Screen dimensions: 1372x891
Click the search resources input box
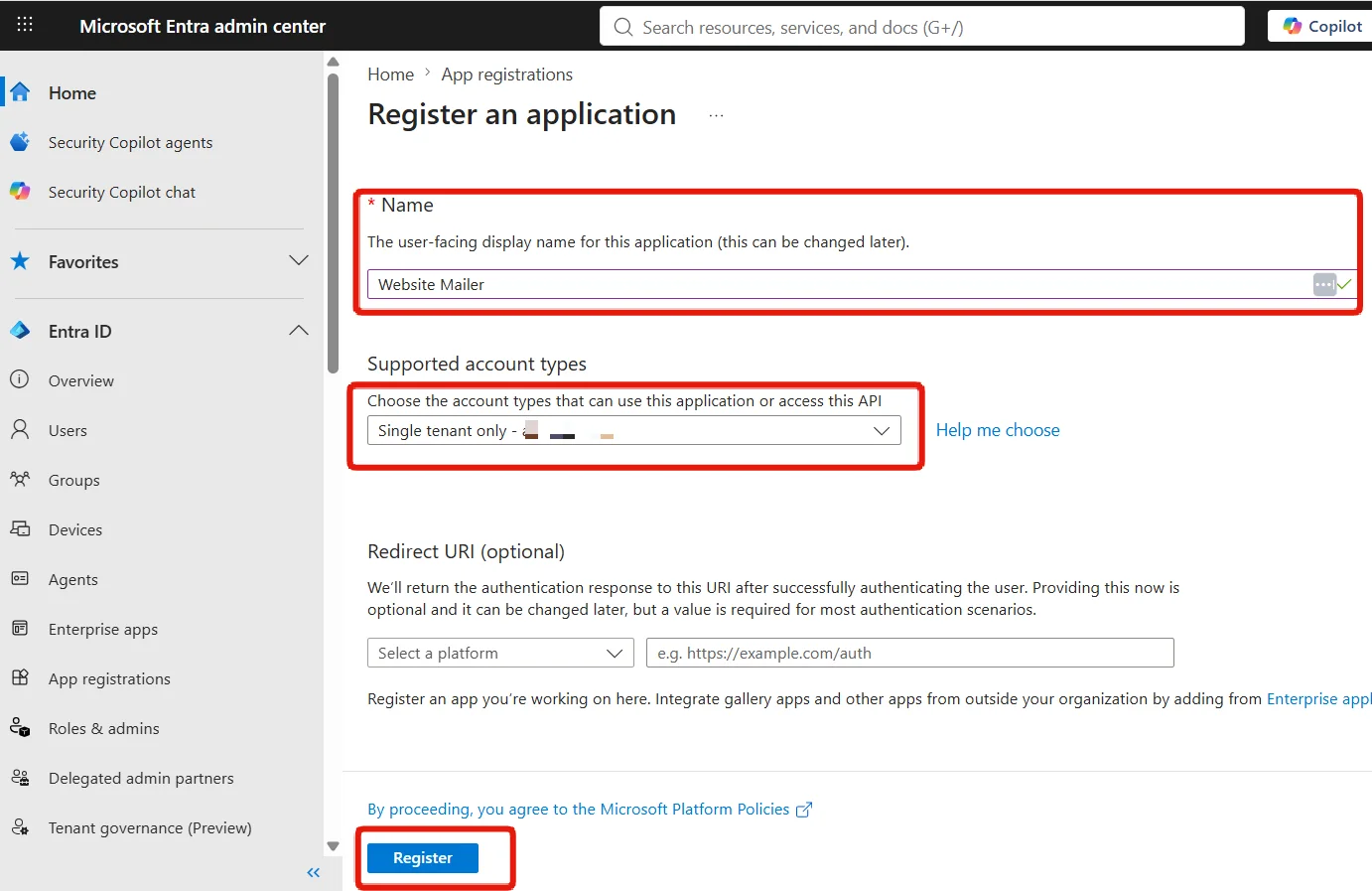(922, 27)
